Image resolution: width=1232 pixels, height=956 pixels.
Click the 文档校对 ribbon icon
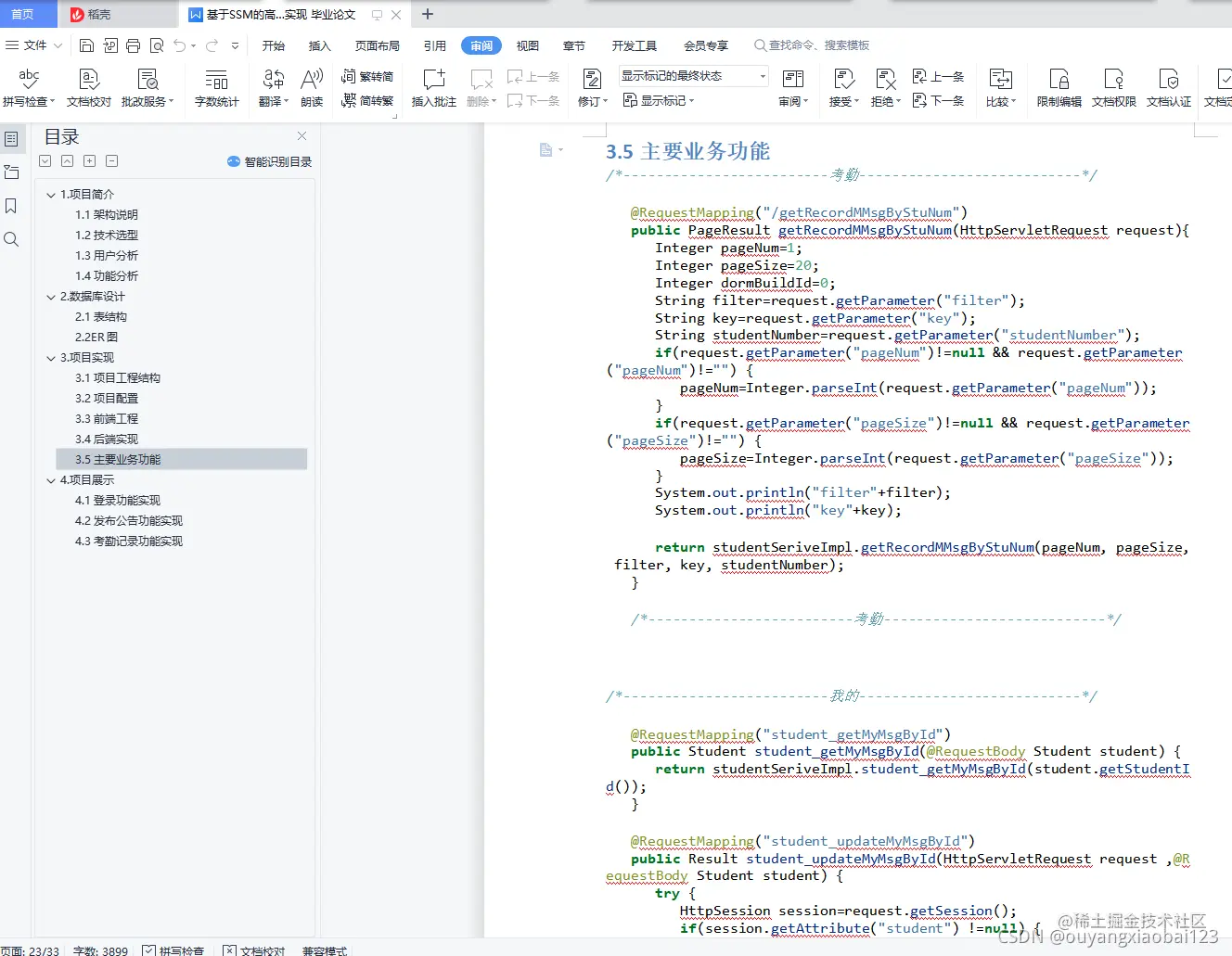pos(89,88)
